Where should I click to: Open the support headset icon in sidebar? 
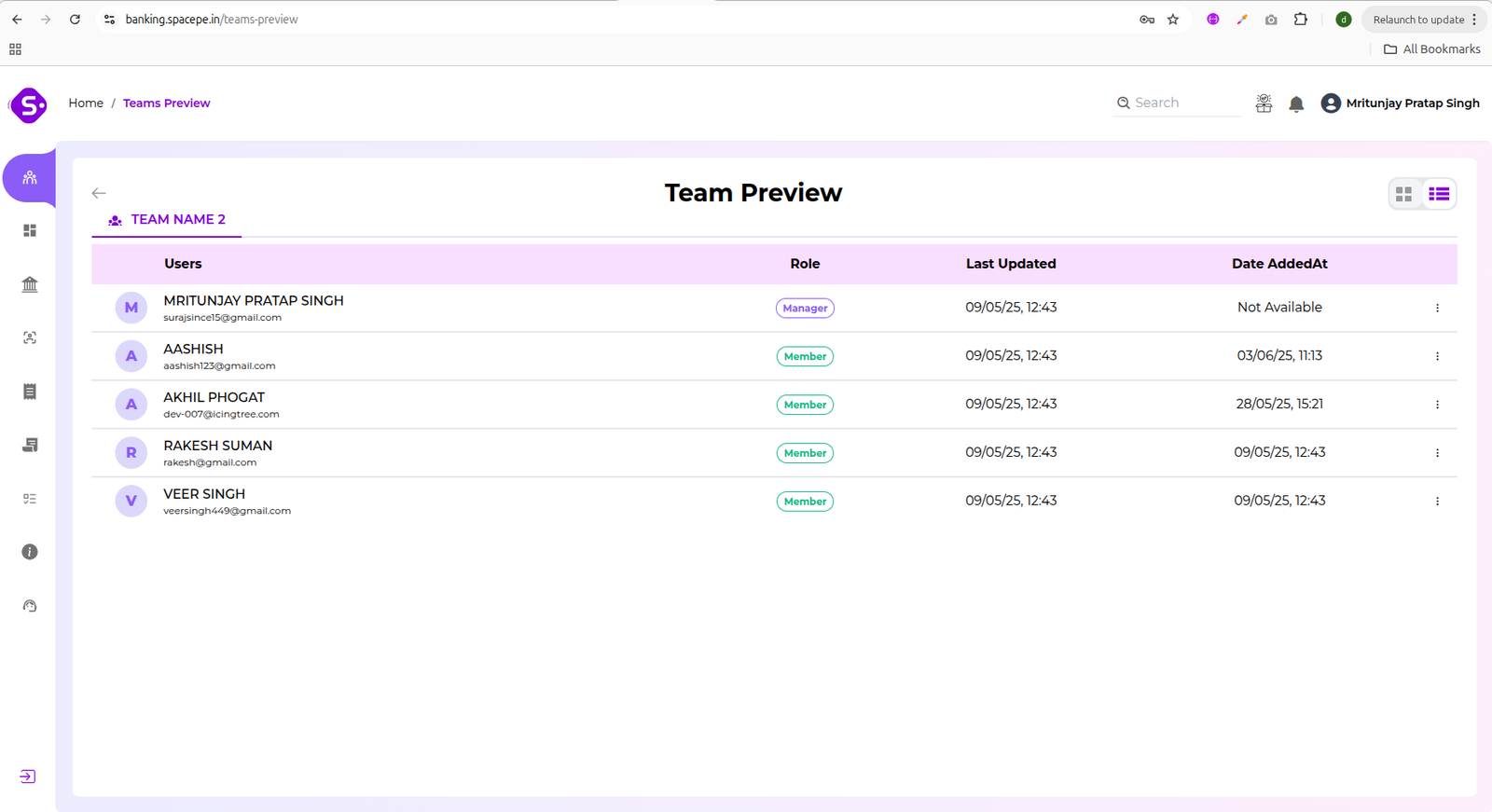click(30, 606)
